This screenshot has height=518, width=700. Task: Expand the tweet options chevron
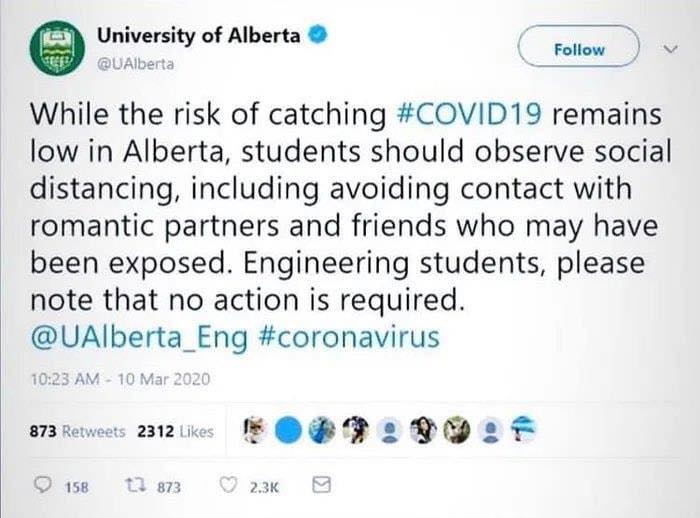pos(670,48)
